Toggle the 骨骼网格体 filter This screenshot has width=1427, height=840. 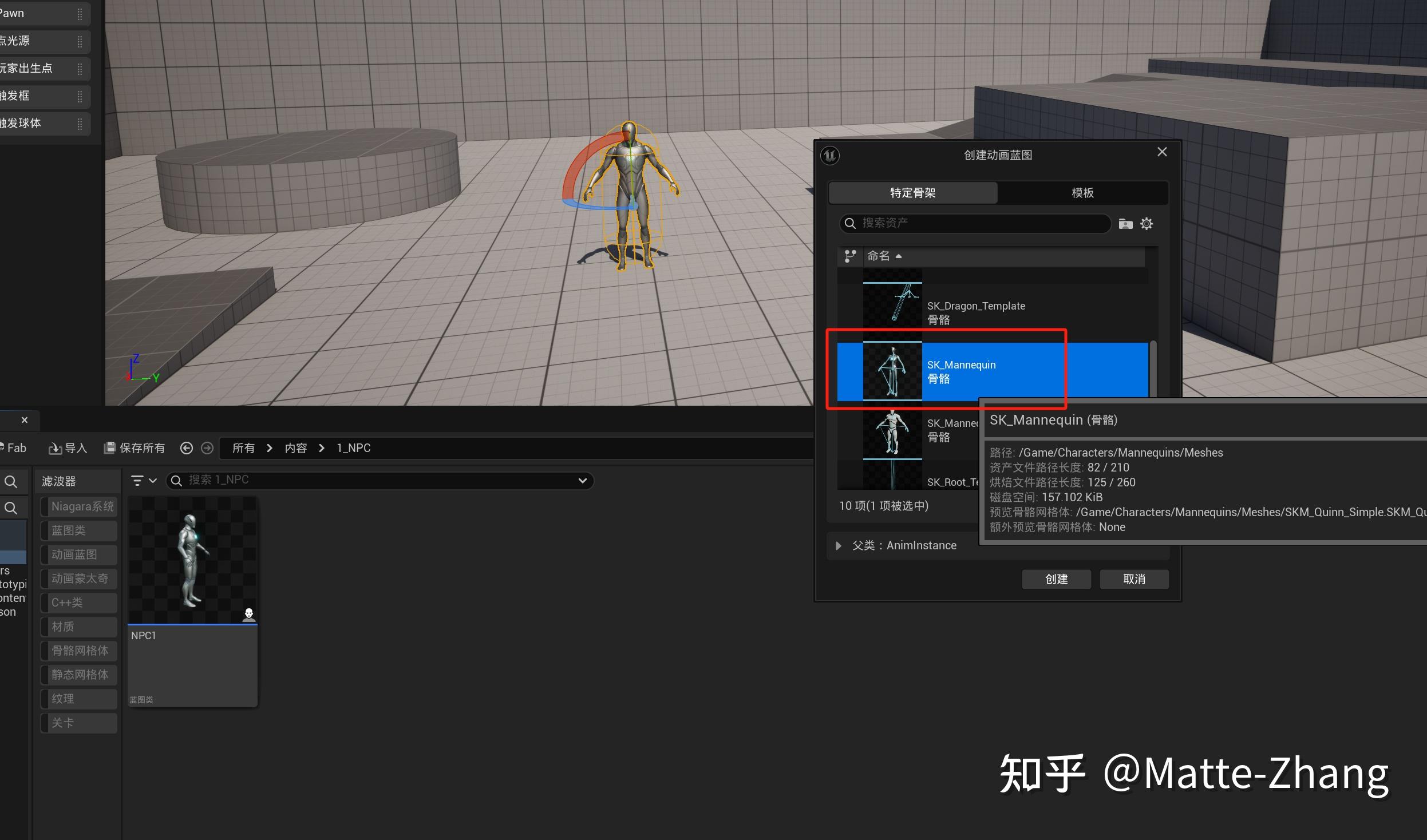78,651
